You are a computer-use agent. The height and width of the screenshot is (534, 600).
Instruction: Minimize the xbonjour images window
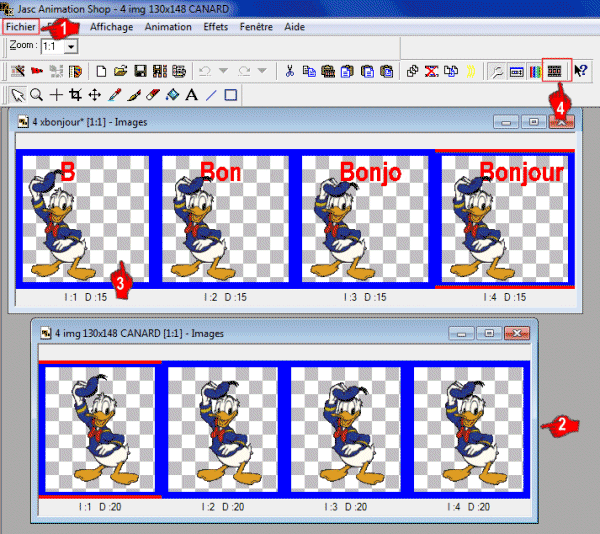(x=506, y=122)
